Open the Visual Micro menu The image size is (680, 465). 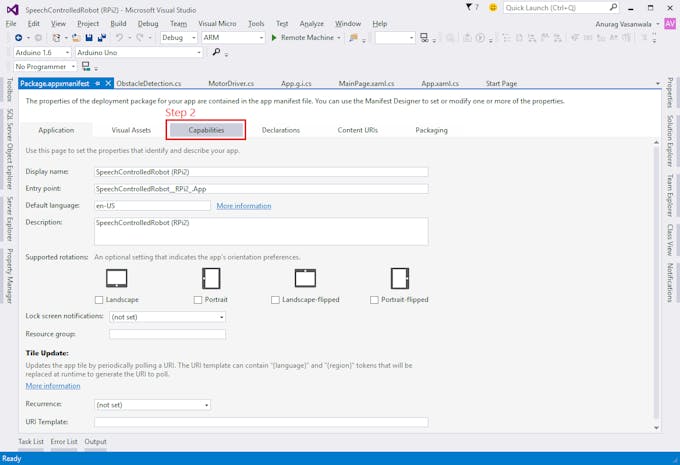[217, 23]
